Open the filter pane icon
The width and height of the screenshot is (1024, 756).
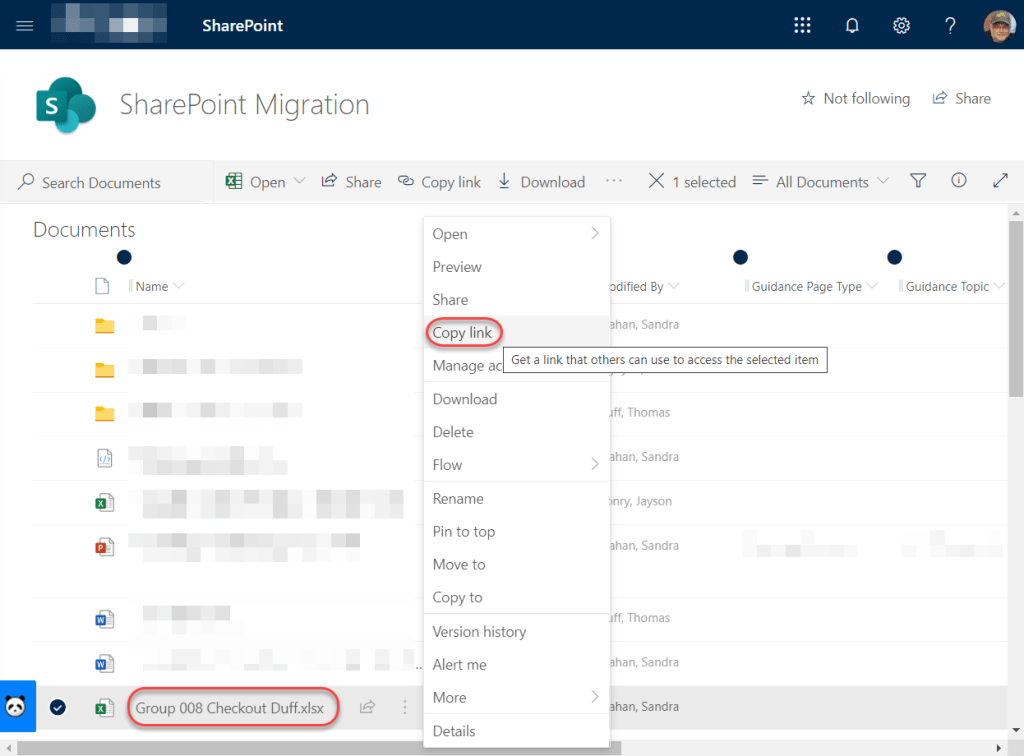click(917, 181)
